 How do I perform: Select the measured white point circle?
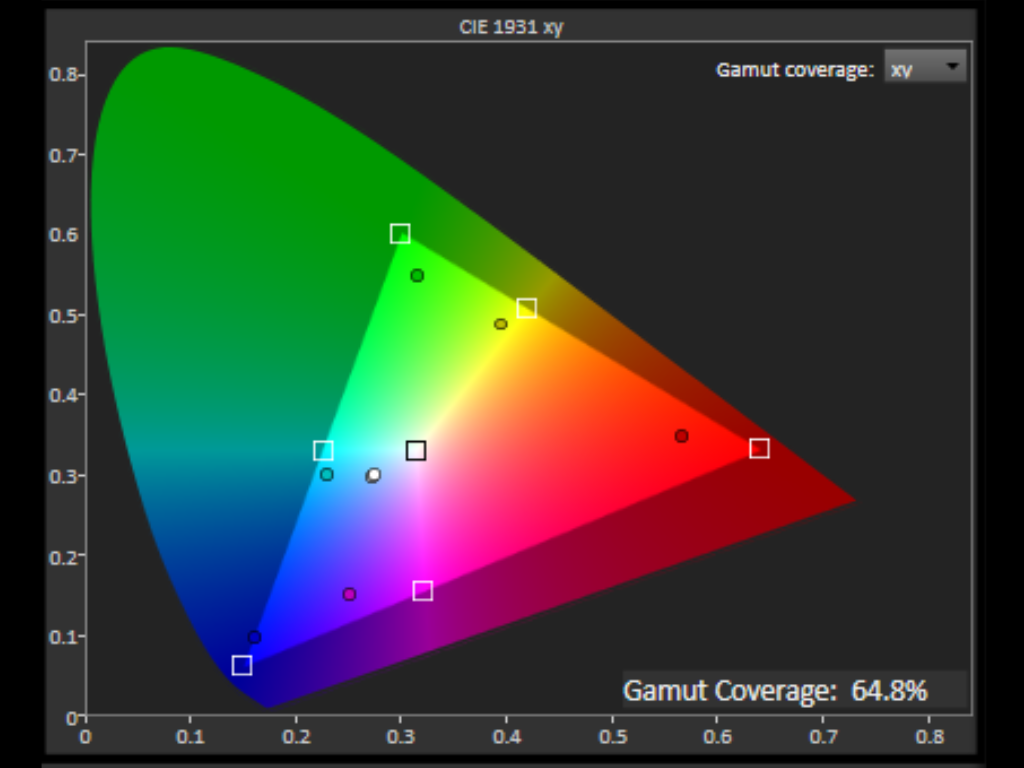click(373, 475)
